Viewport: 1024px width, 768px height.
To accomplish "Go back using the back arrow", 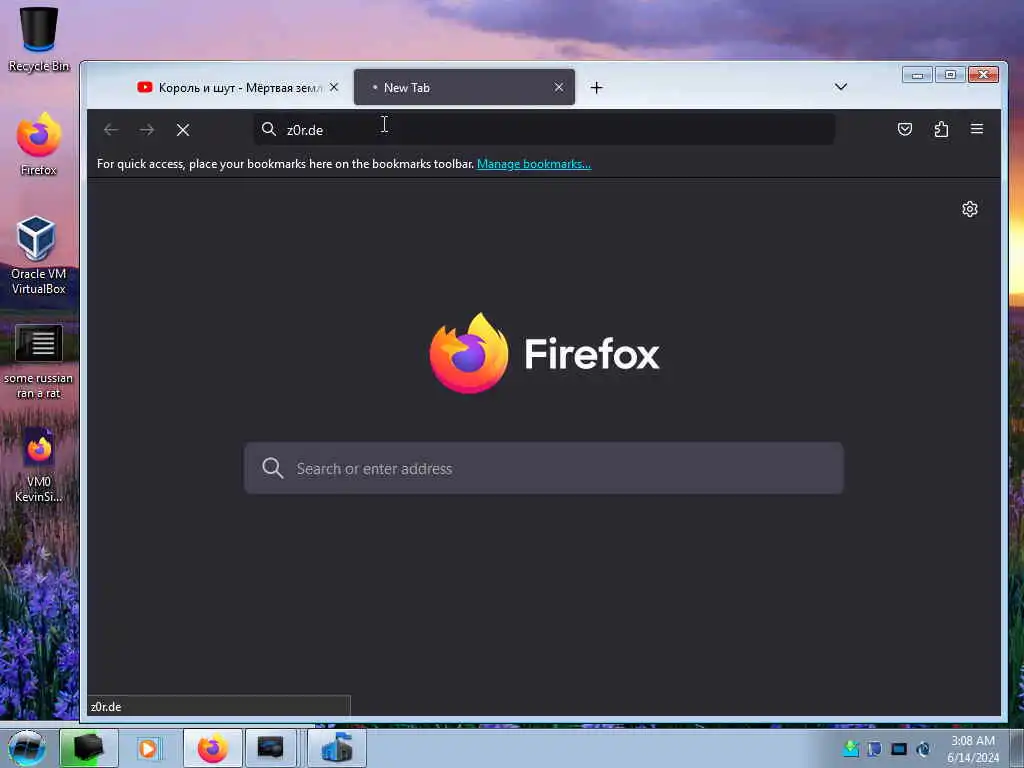I will (111, 130).
